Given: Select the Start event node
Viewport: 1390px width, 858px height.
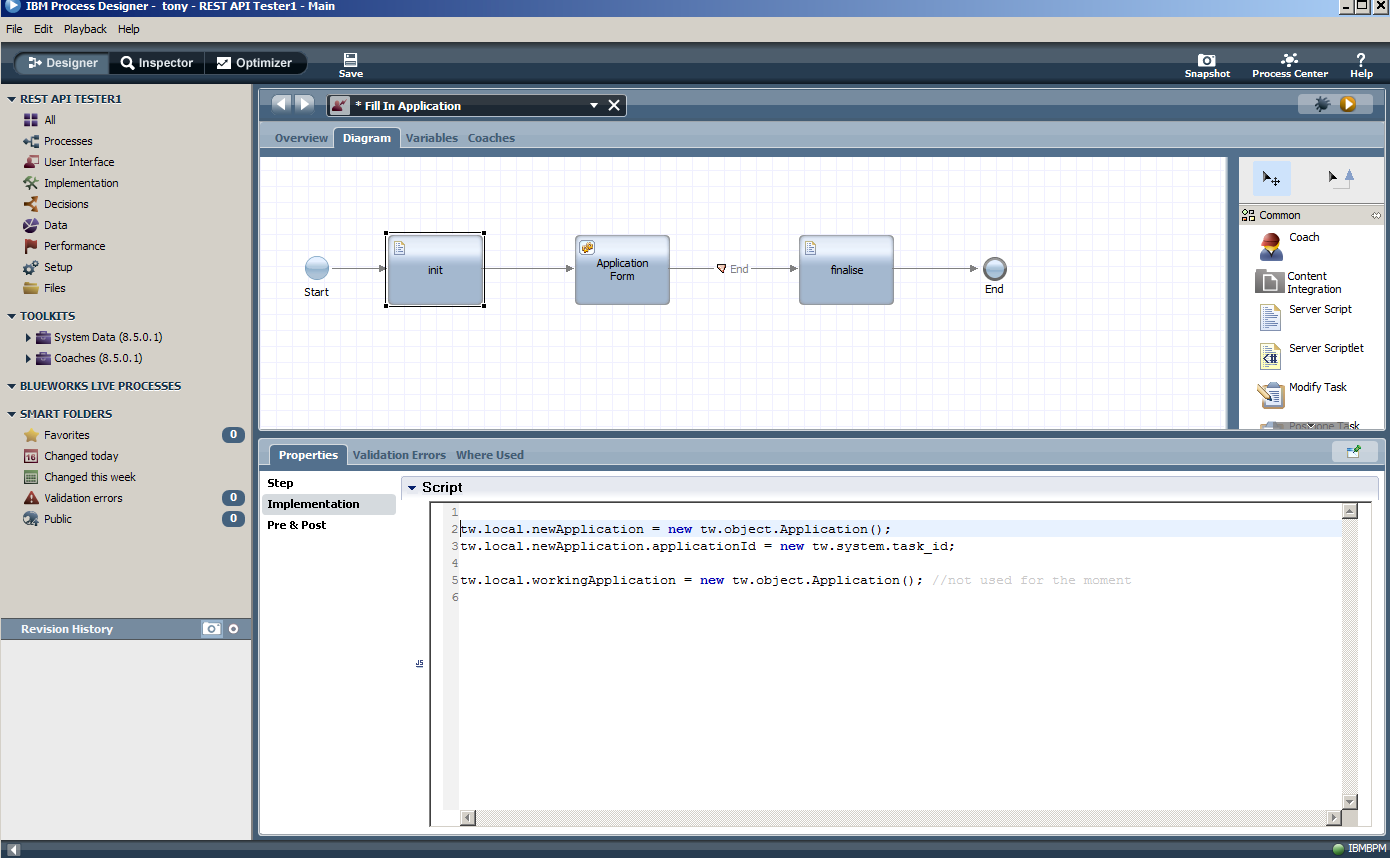Looking at the screenshot, I should [317, 268].
